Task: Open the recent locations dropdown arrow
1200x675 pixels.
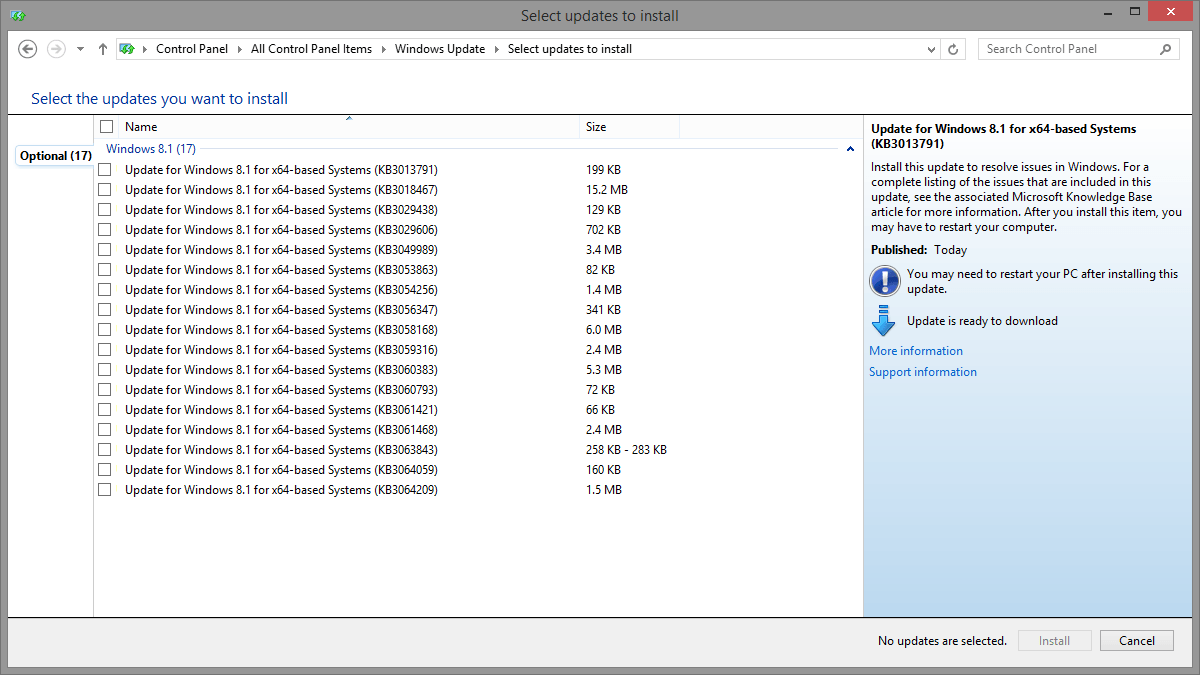Action: coord(81,49)
